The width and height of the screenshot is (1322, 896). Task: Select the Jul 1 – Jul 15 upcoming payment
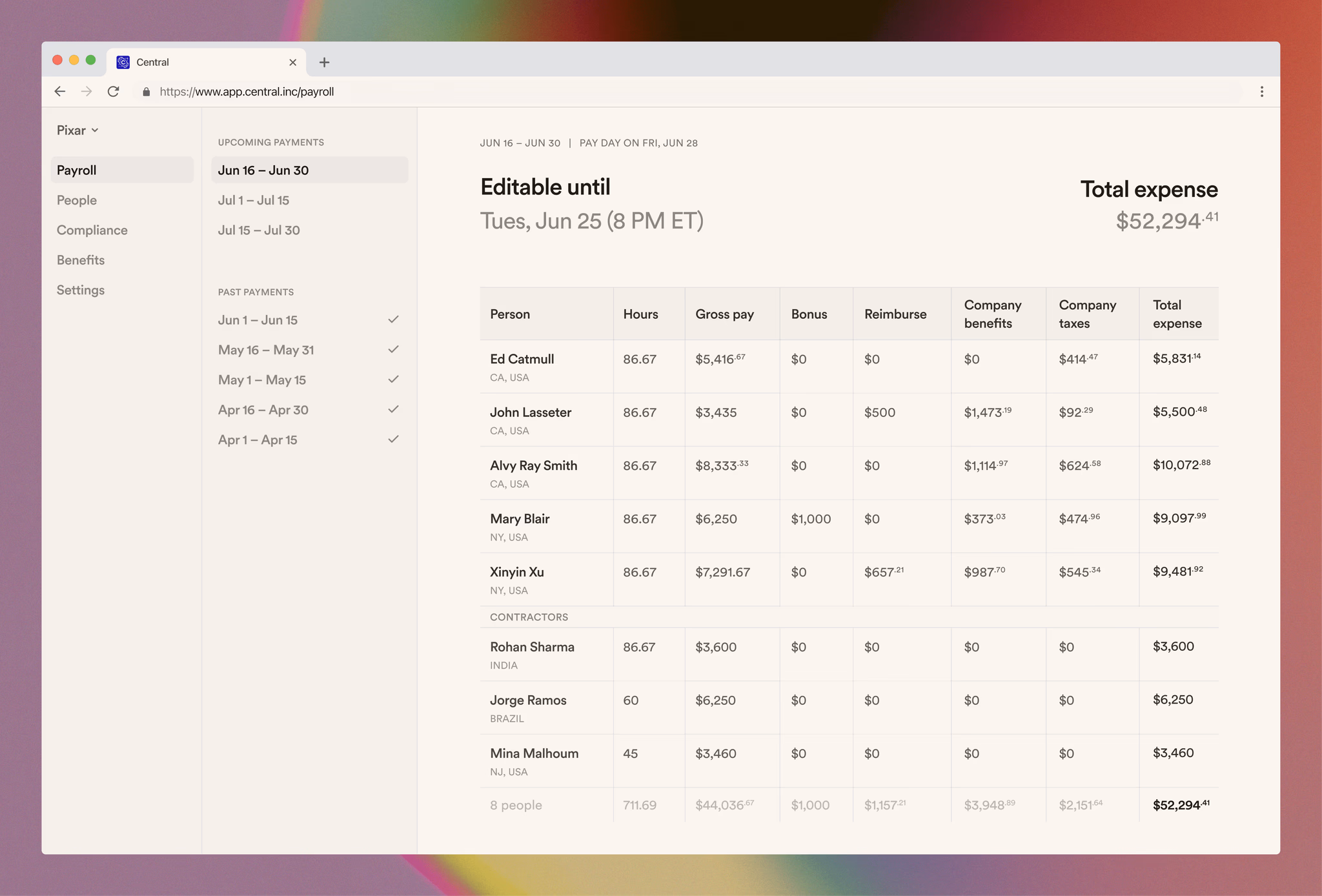254,200
